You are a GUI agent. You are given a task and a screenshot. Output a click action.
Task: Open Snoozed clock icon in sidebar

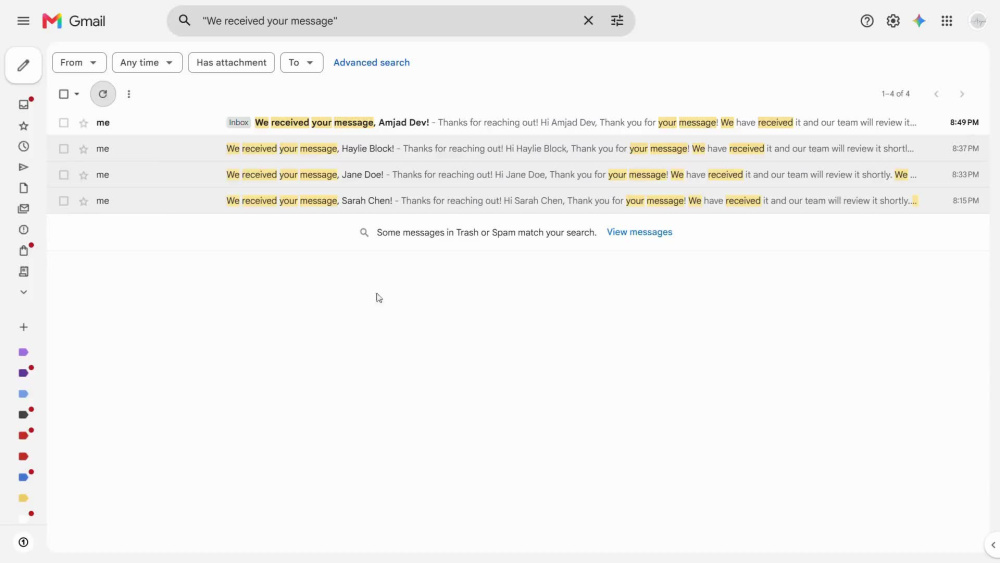(24, 147)
